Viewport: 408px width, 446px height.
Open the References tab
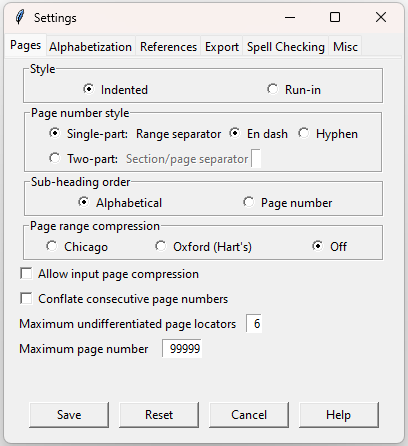pos(168,47)
